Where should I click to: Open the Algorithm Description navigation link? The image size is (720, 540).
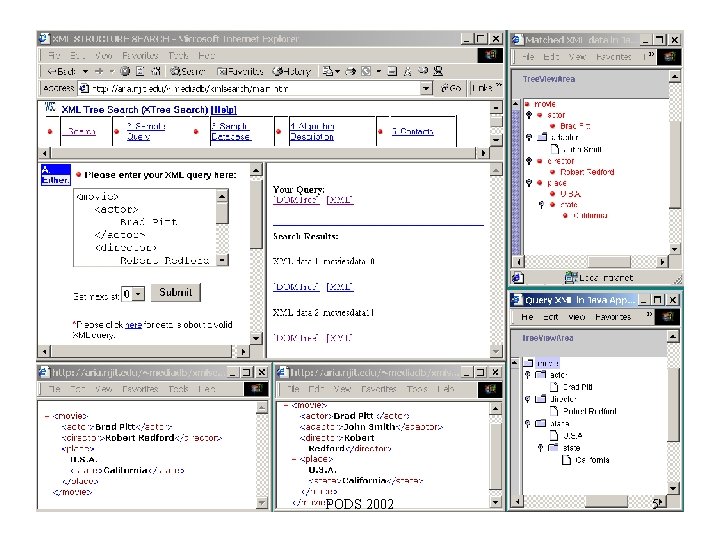coord(312,131)
